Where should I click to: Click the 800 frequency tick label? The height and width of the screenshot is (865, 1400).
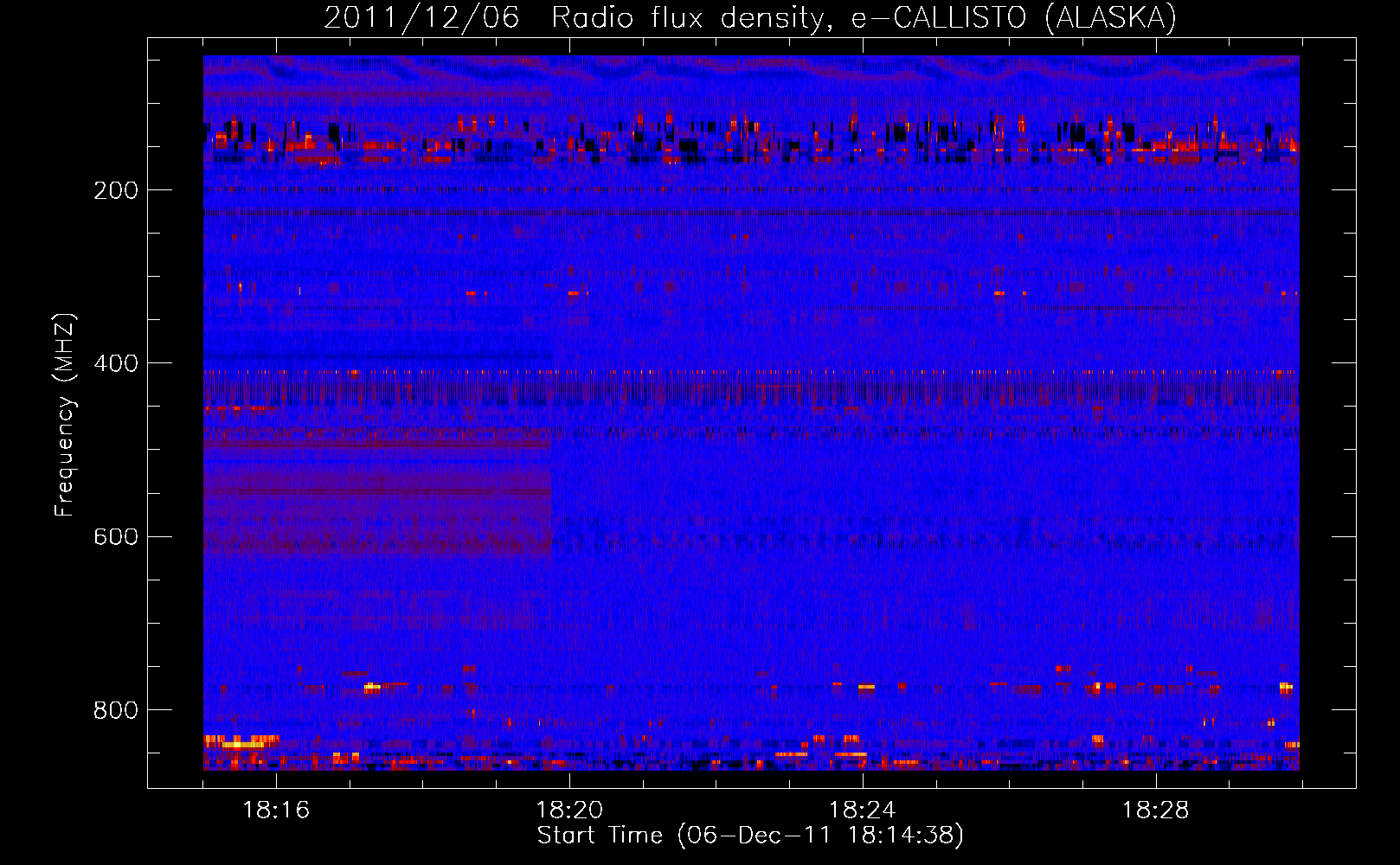click(116, 710)
